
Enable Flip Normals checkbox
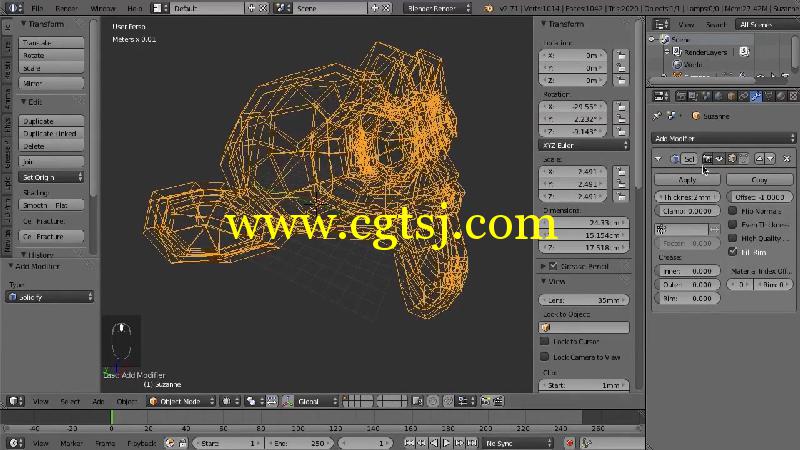(733, 211)
